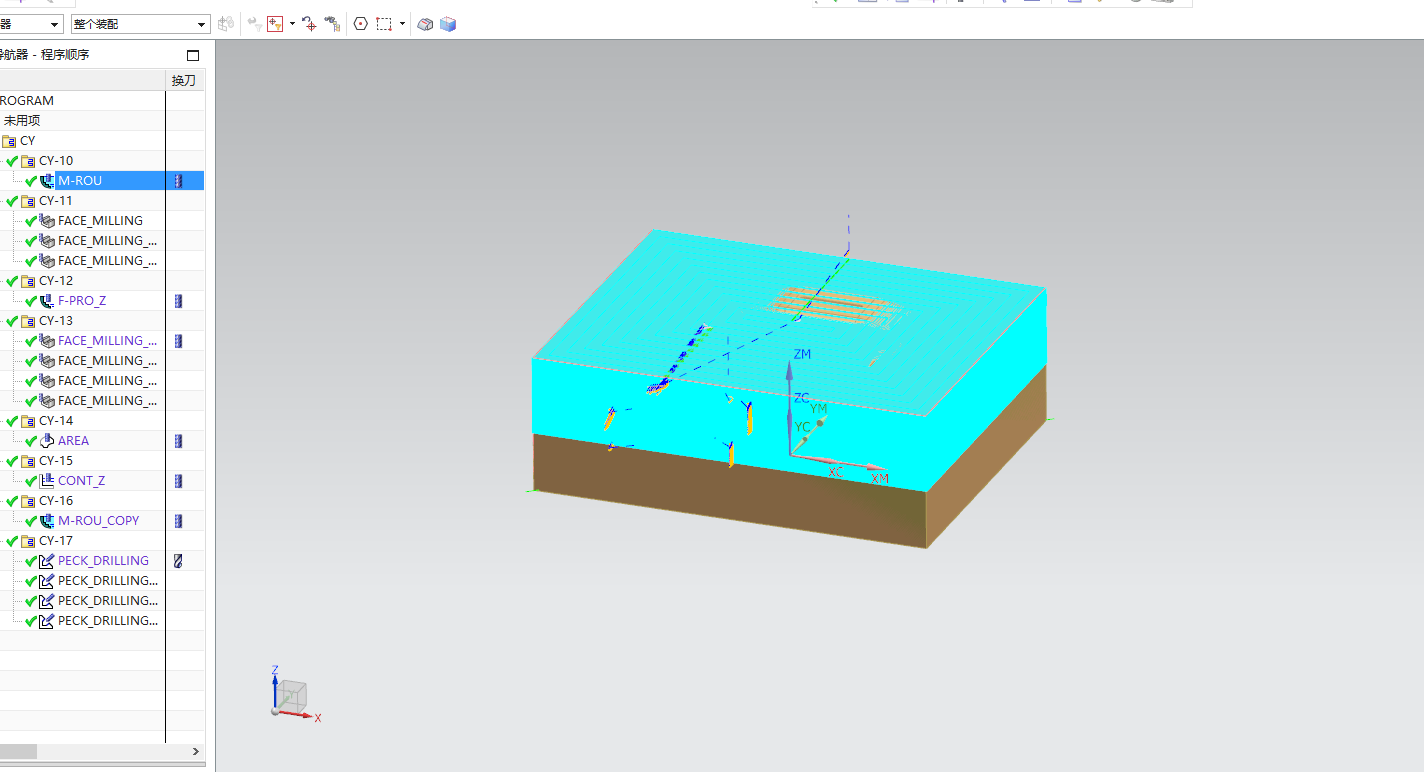
Task: Click the 换刀 column header
Action: 184,80
